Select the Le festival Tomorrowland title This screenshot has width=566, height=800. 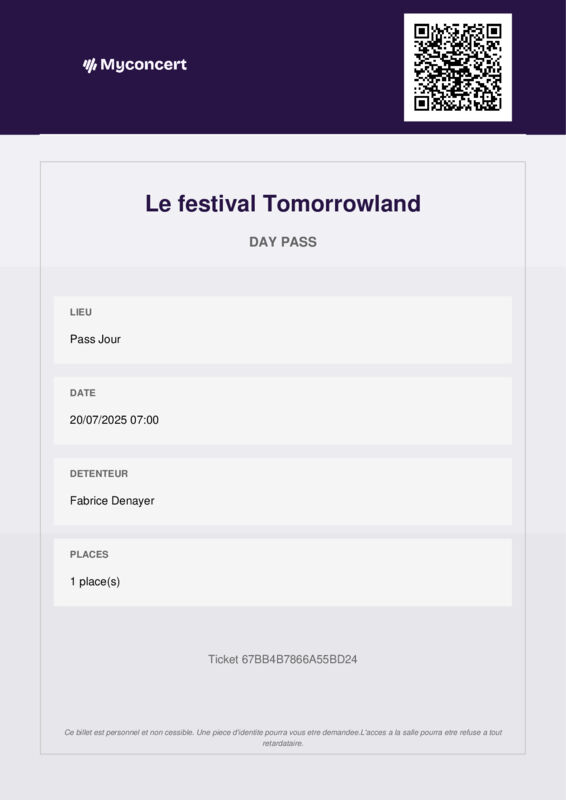[x=283, y=203]
